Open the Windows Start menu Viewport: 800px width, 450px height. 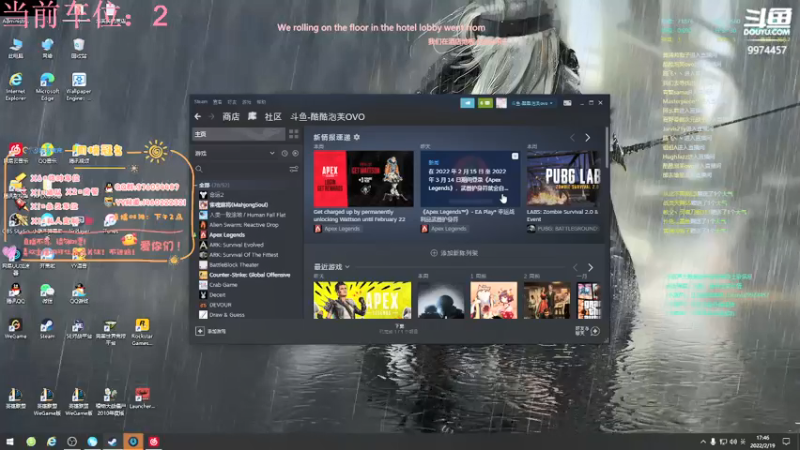[10, 441]
